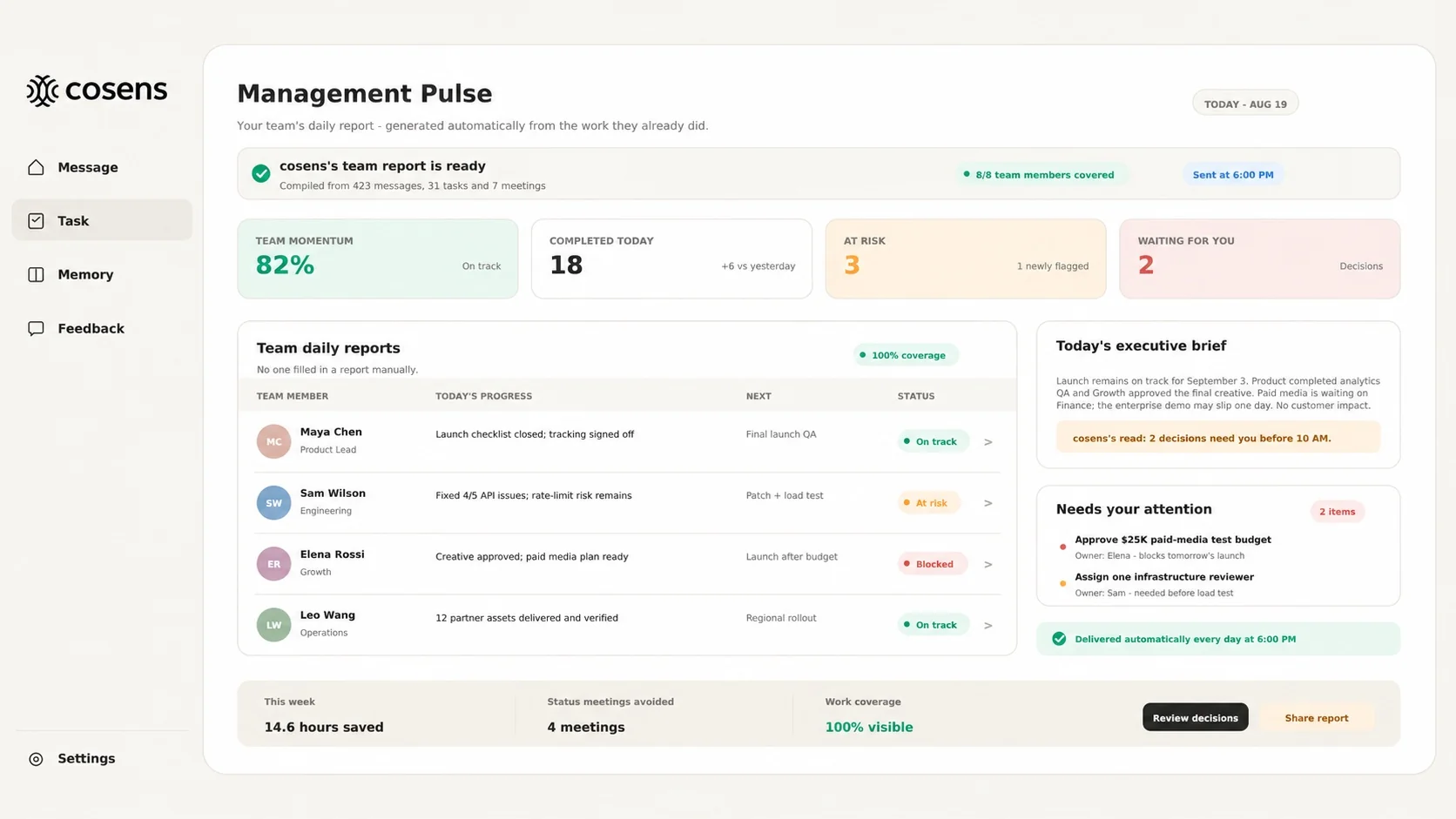Click Leo Wang's On track status pill
Viewport: 1456px width, 819px height.
[x=934, y=625]
